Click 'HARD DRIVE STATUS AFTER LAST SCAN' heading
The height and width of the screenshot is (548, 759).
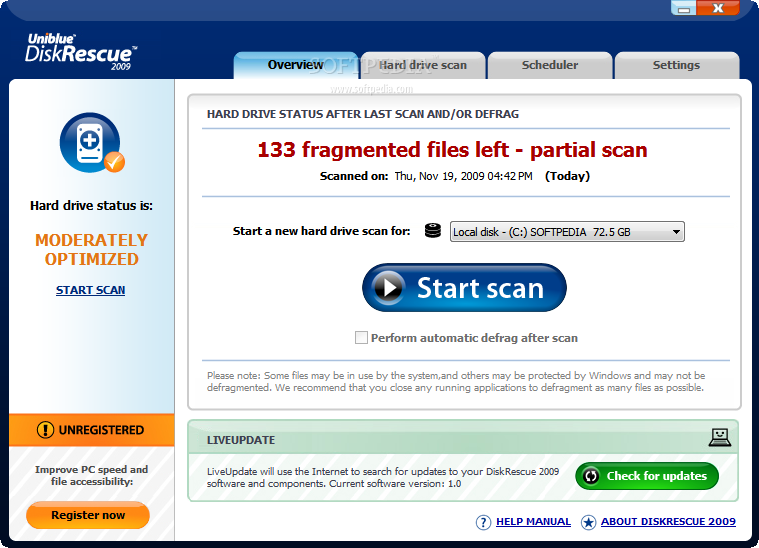tap(363, 114)
